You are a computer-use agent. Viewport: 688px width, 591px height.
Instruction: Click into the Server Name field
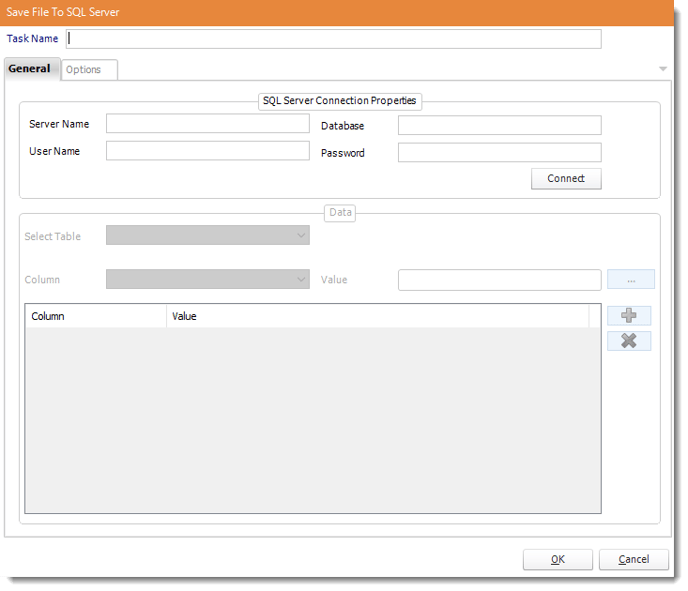point(208,124)
